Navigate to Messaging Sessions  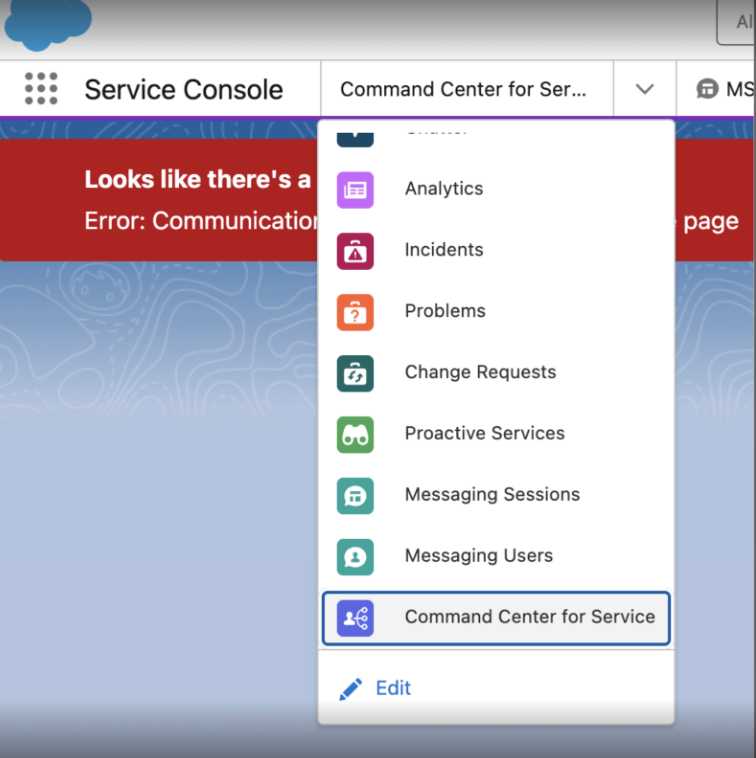pos(496,495)
